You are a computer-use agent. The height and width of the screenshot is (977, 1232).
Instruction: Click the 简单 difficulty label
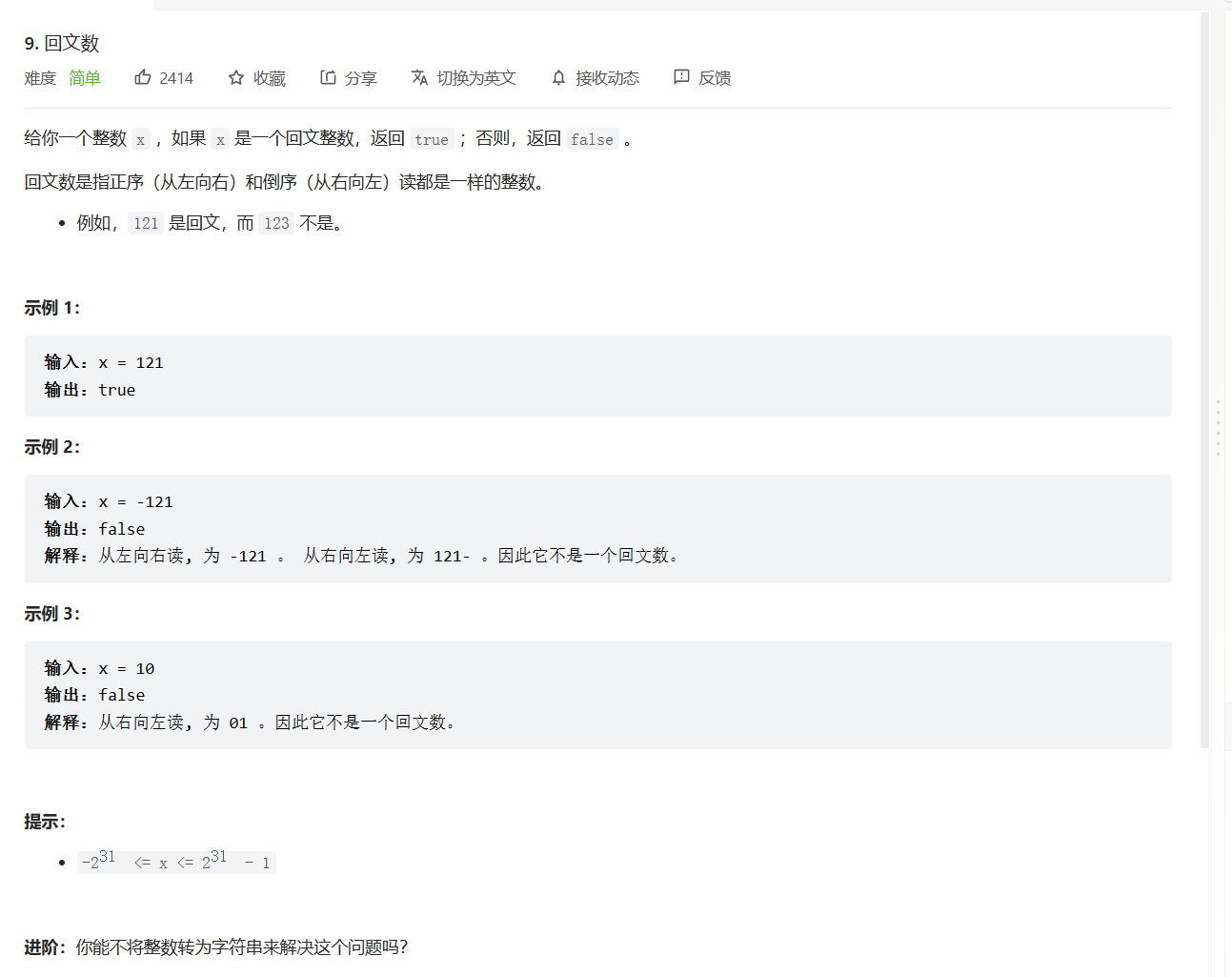85,78
